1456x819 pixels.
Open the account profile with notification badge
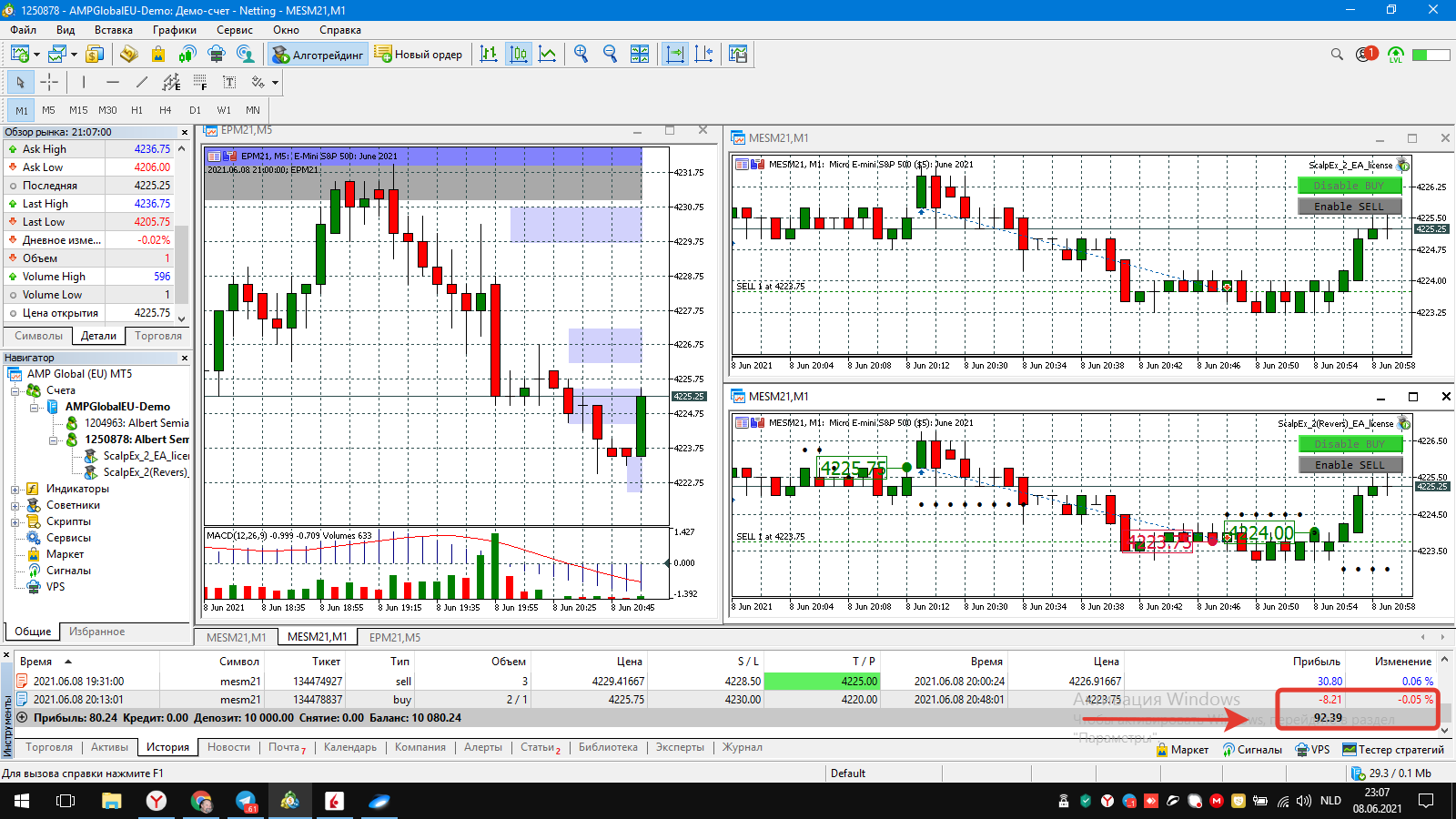pos(1367,55)
